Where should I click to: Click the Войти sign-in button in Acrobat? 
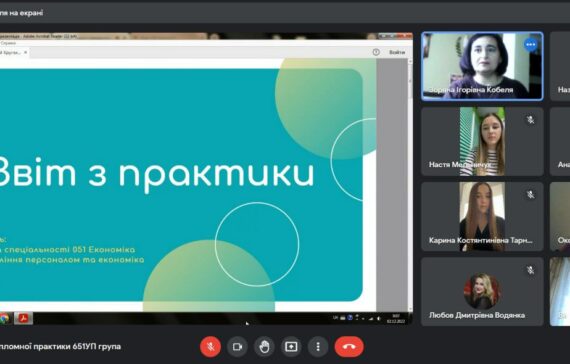[x=397, y=52]
